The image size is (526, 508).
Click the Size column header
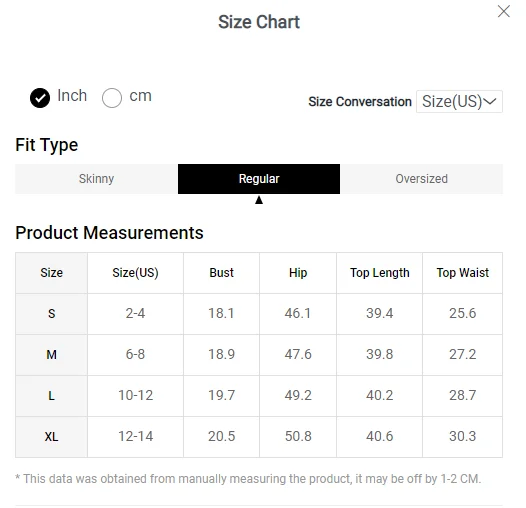(51, 273)
